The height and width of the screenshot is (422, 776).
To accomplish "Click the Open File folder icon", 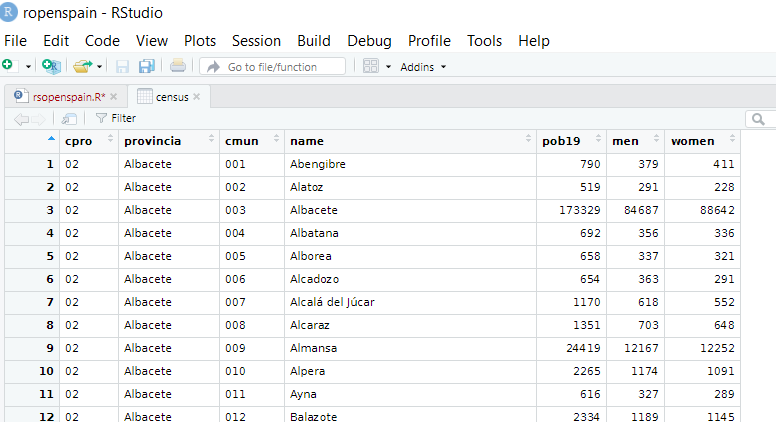I will click(x=82, y=66).
